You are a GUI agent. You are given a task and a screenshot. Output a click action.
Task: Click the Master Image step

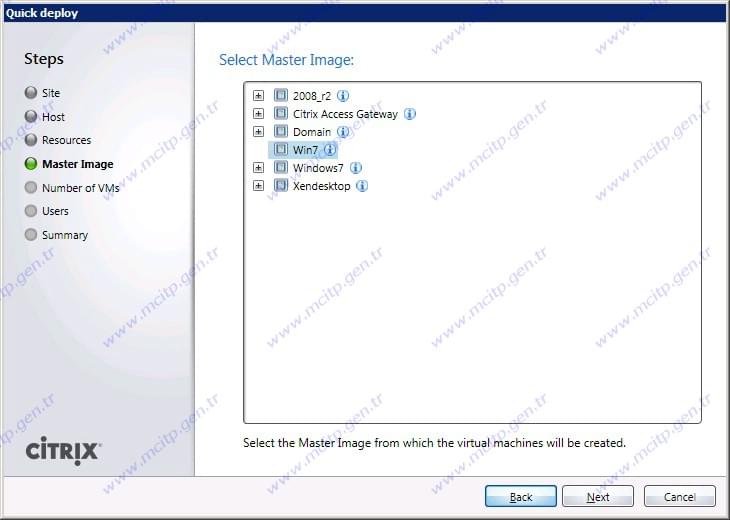[78, 164]
